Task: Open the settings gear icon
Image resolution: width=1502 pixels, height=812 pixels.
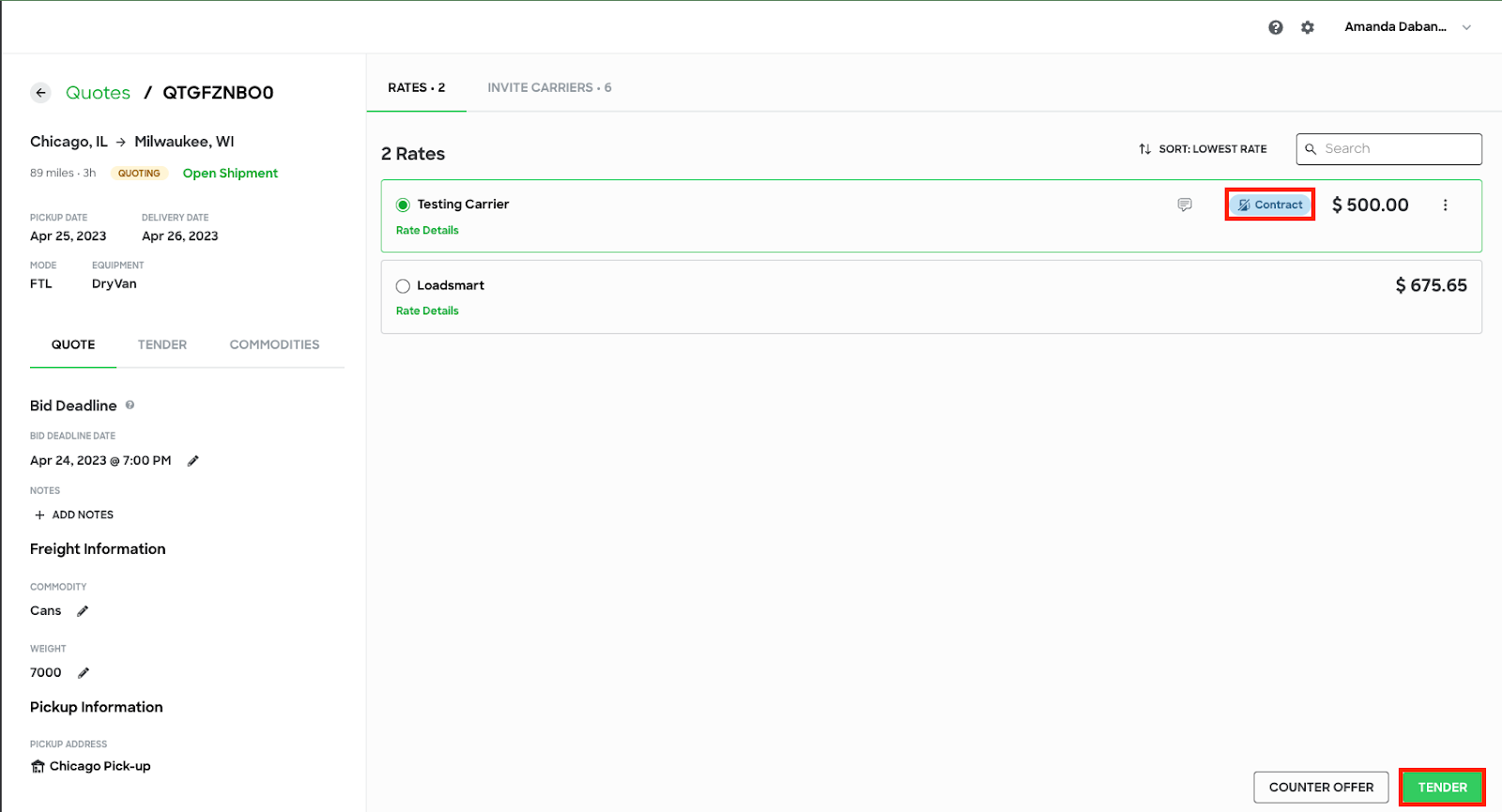Action: [x=1308, y=27]
